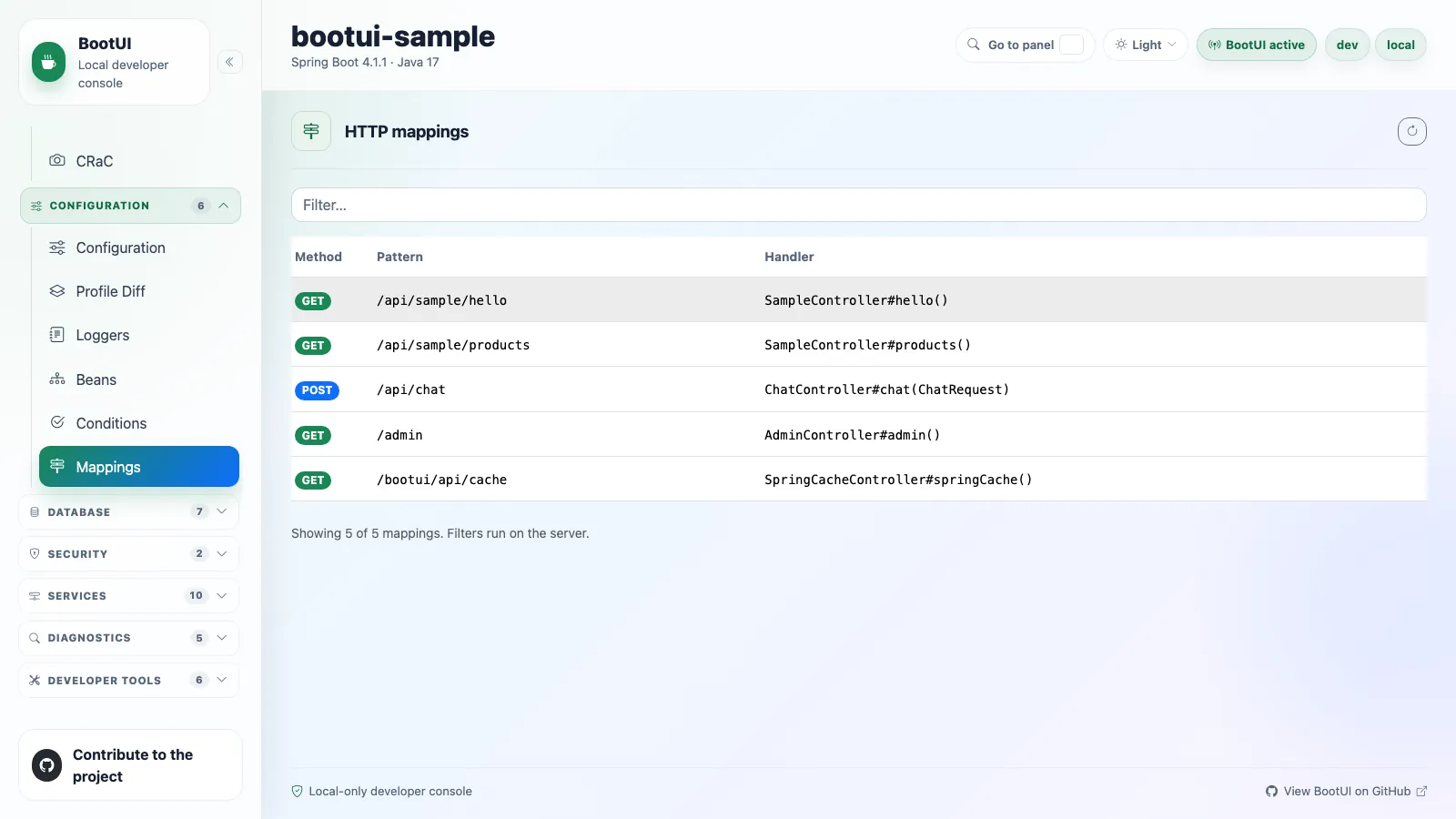Select the /api/chat pattern
The height and width of the screenshot is (819, 1456).
pyautogui.click(x=411, y=389)
